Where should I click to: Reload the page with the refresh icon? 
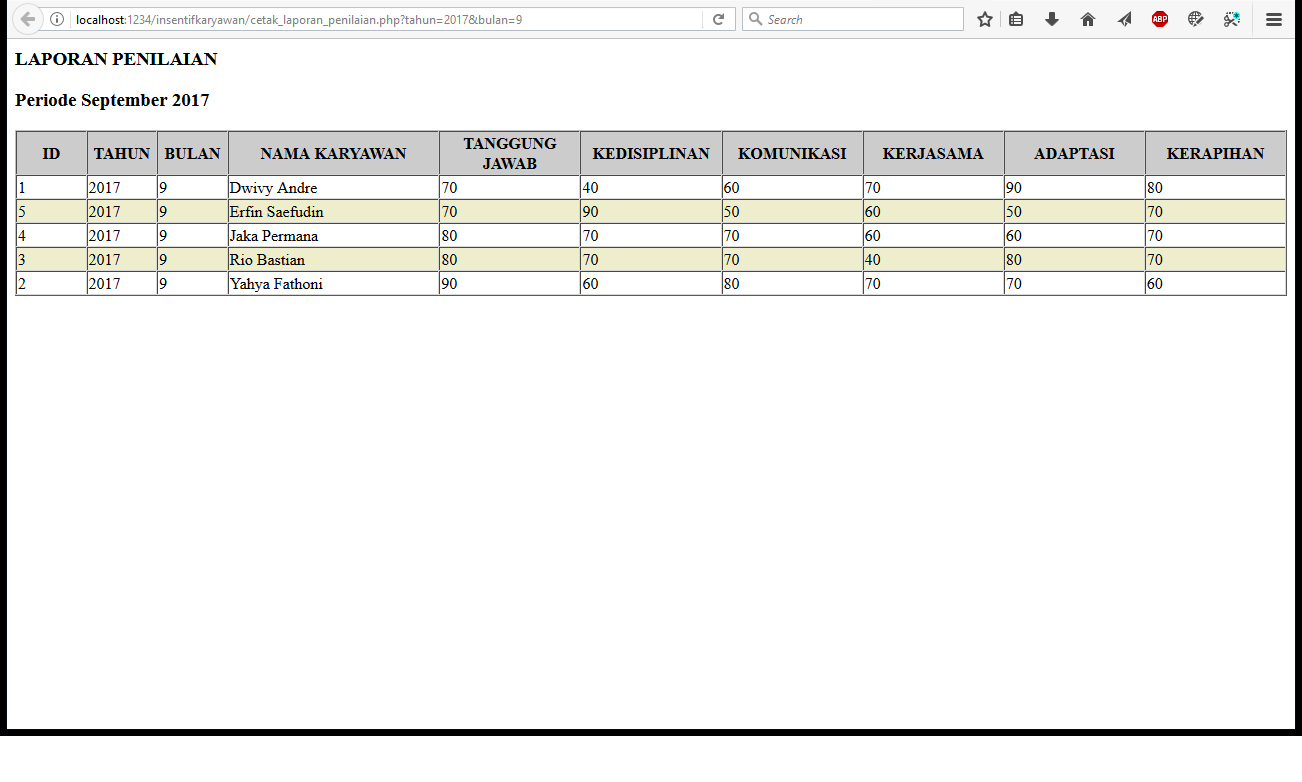coord(718,19)
